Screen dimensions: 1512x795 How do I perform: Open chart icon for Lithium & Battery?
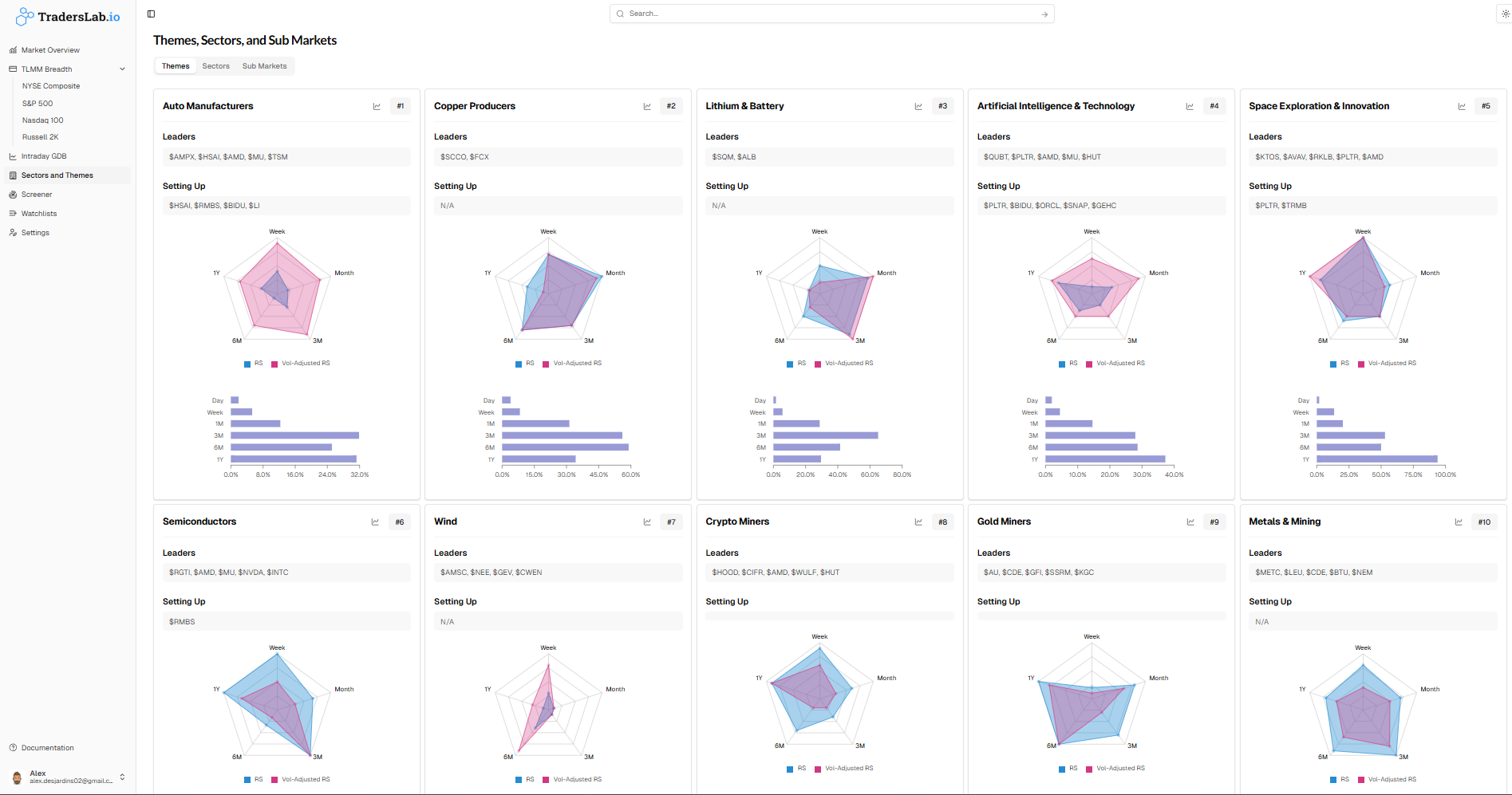click(918, 106)
